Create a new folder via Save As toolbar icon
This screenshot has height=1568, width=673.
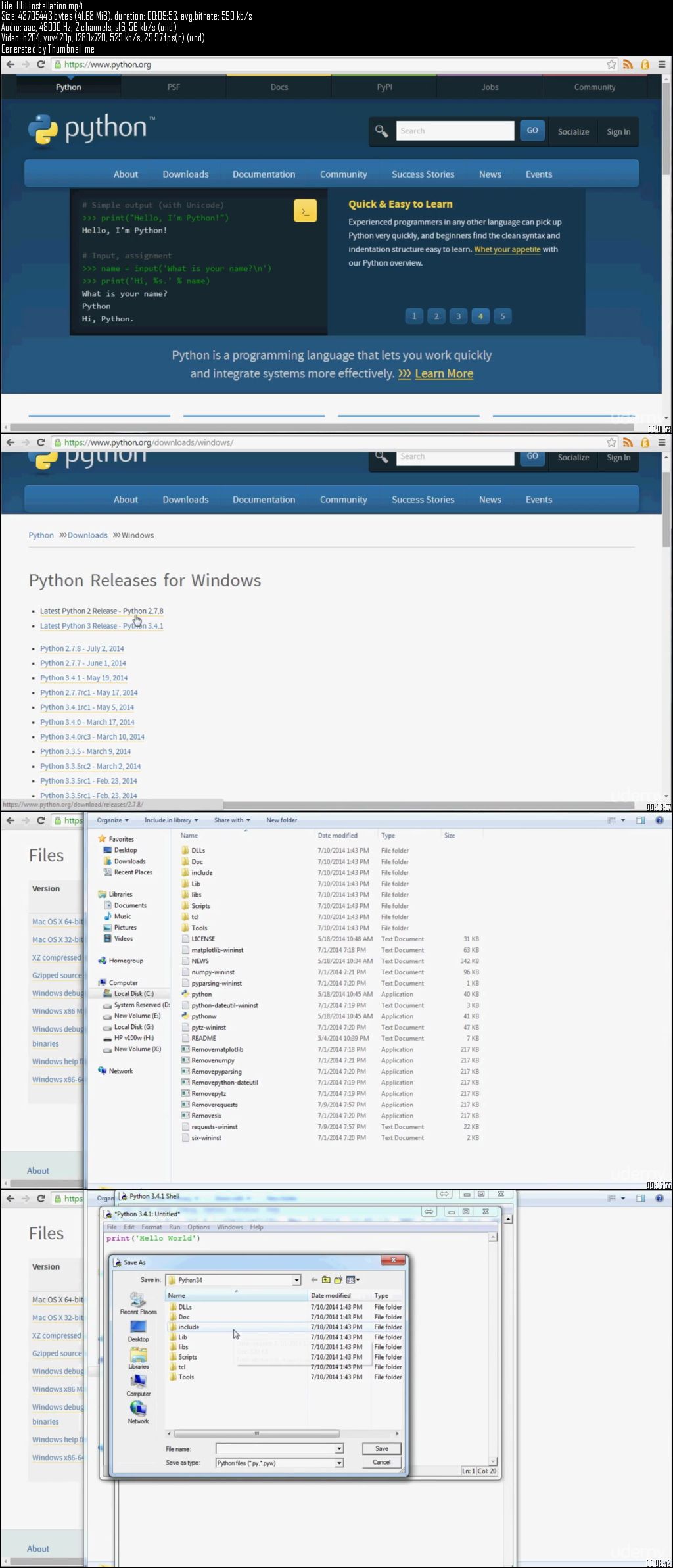338,1279
